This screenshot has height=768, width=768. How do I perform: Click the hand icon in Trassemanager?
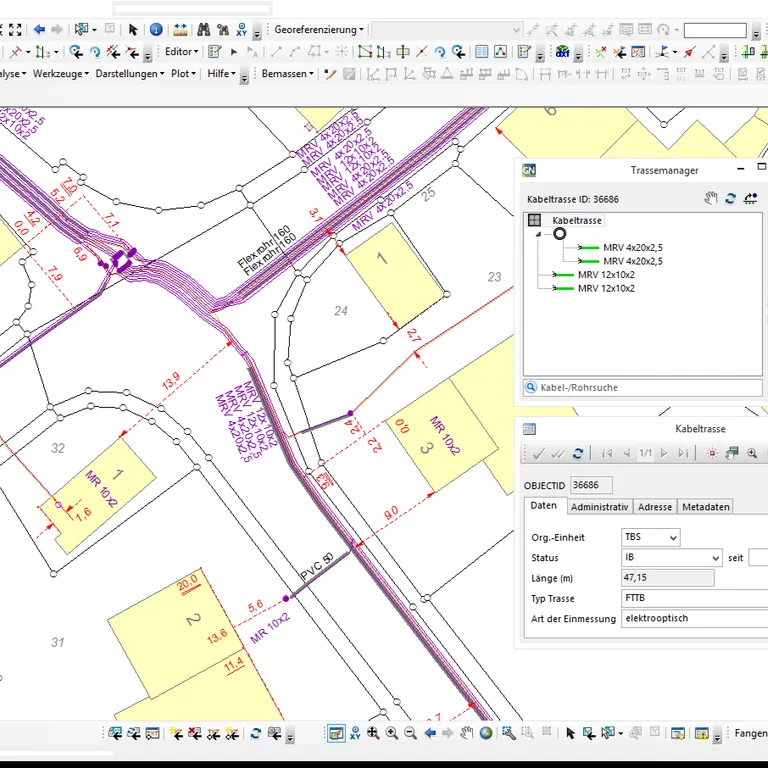[x=711, y=198]
